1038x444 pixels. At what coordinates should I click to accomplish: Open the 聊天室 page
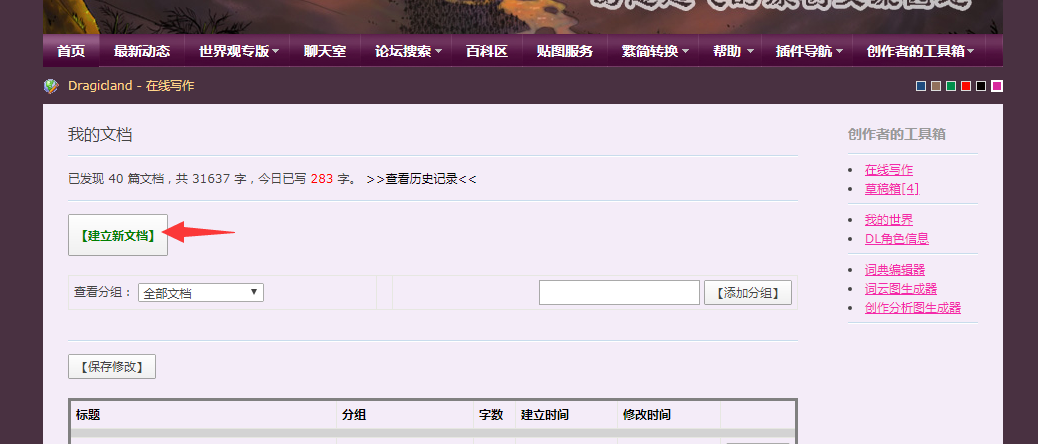click(x=325, y=51)
